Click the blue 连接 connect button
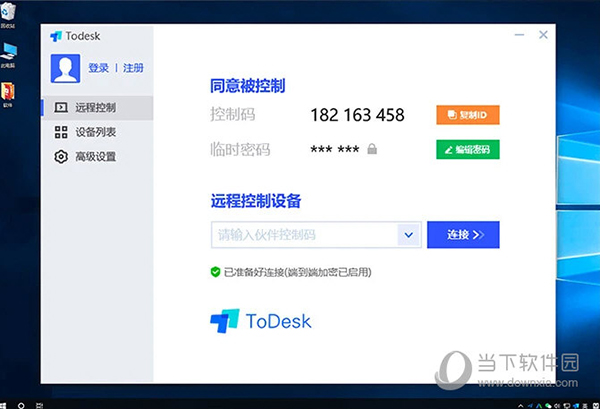This screenshot has width=600, height=409. click(x=463, y=235)
